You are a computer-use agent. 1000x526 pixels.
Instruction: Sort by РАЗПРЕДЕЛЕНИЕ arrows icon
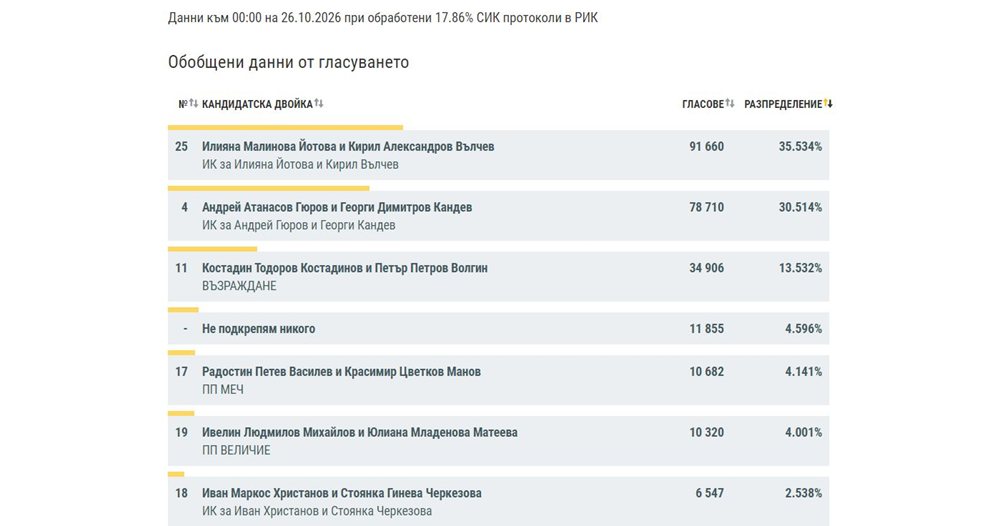(828, 103)
